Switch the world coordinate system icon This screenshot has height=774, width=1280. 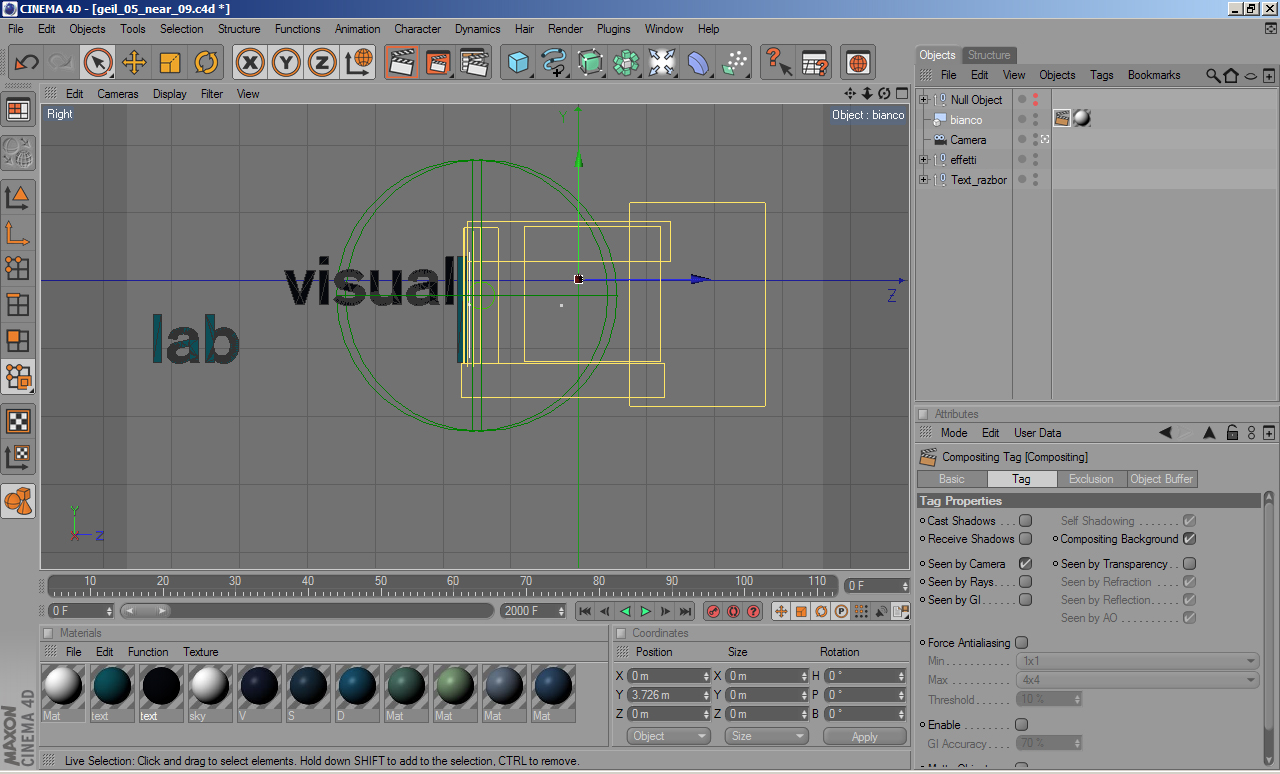[x=358, y=63]
